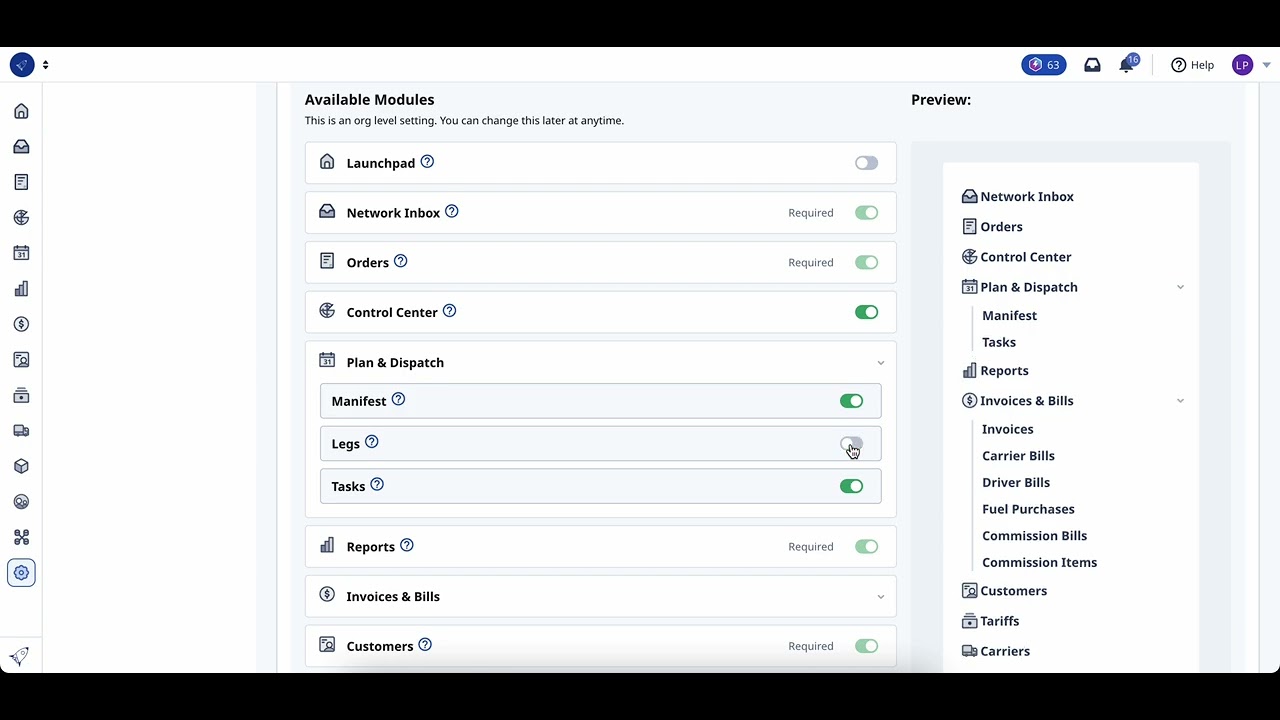Collapse Invoices & Bills in preview
This screenshot has height=720, width=1280.
(1180, 401)
